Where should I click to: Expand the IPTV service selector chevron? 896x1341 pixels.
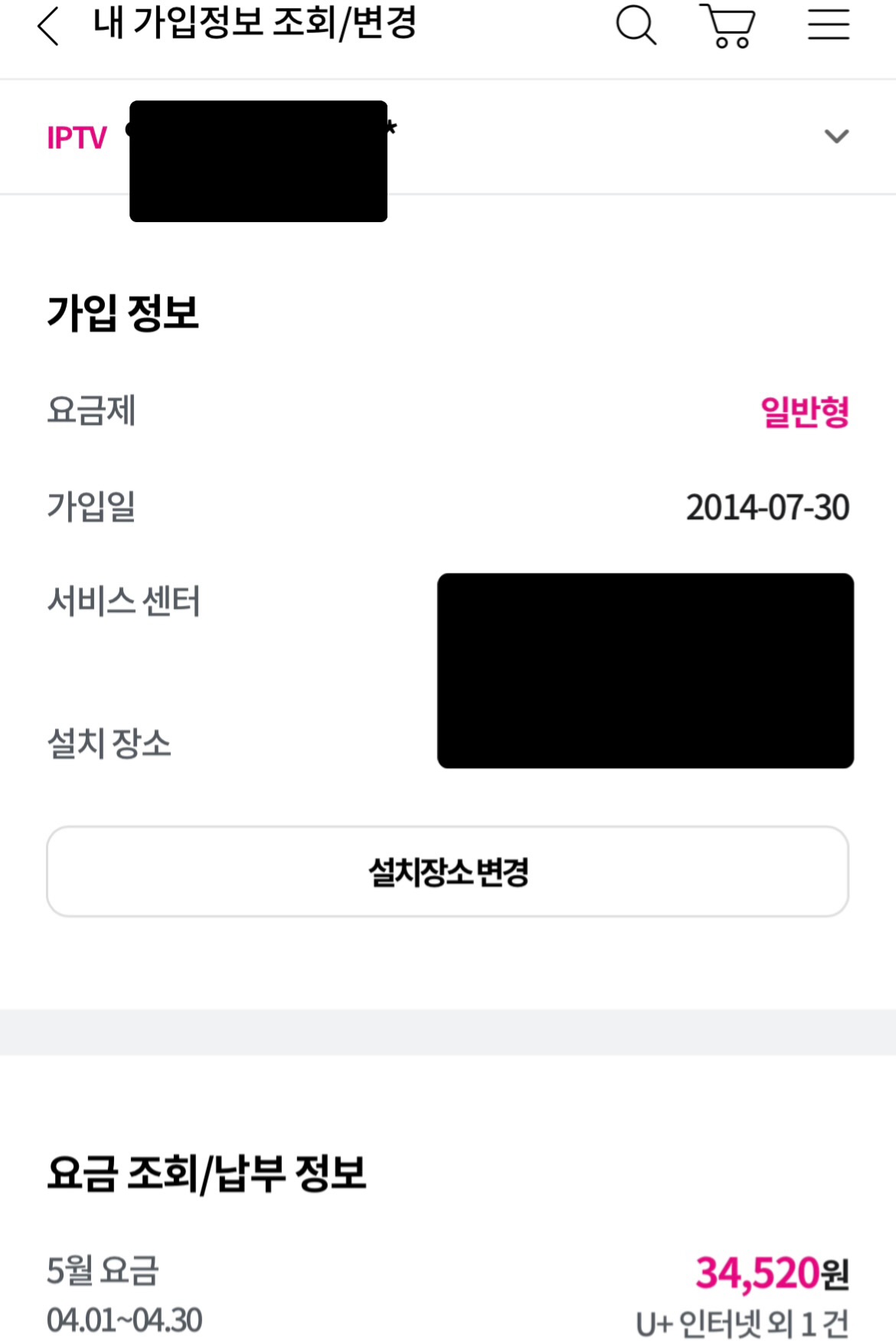coord(836,136)
